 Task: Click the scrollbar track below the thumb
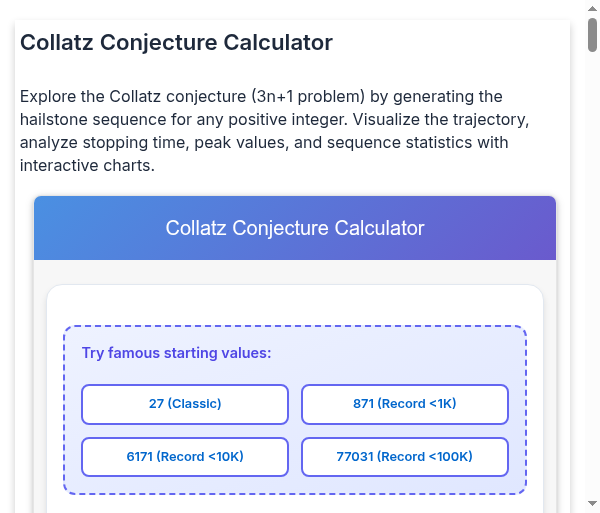click(x=592, y=300)
